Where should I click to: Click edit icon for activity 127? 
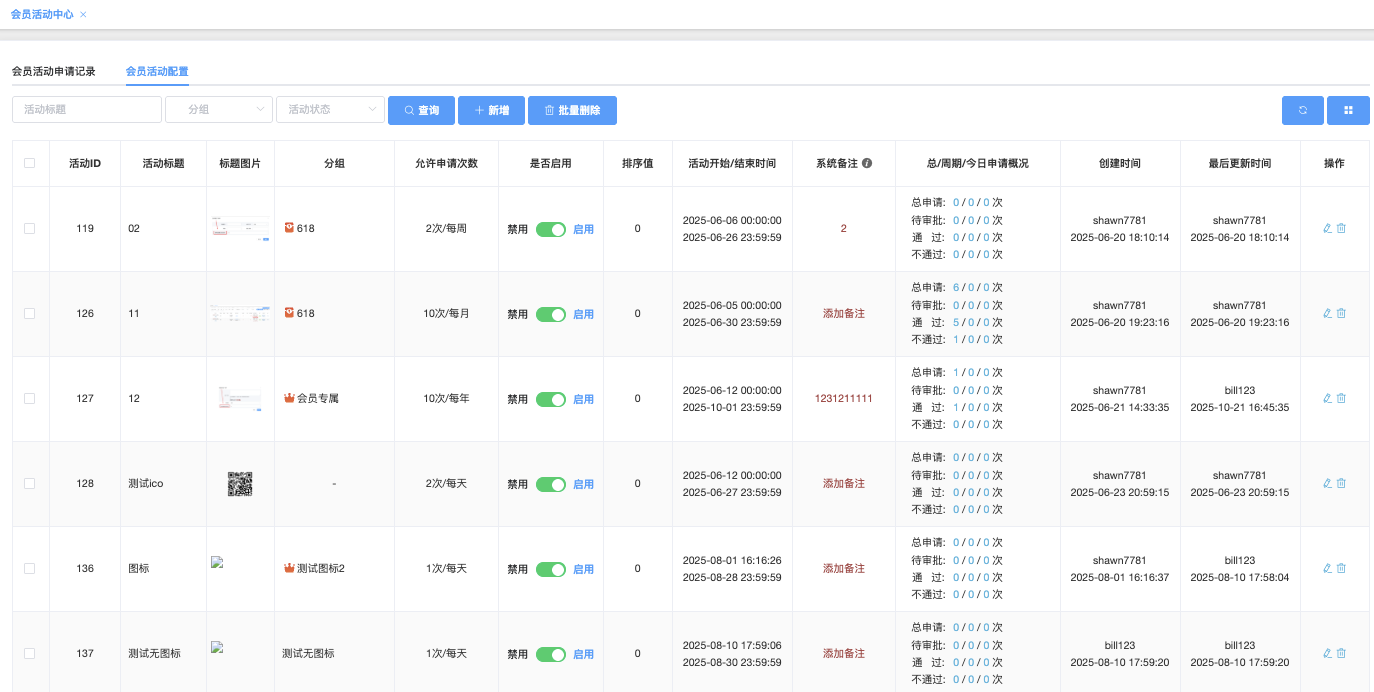click(1327, 398)
